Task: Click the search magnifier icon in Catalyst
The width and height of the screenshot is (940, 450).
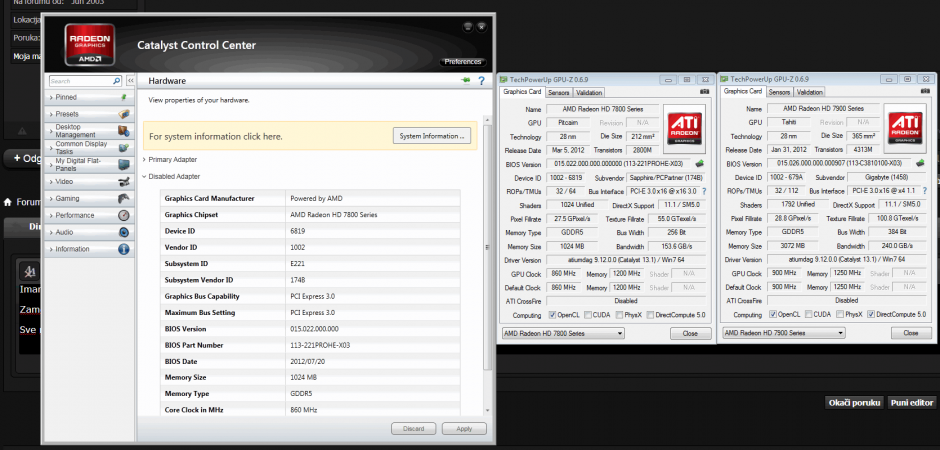Action: coord(117,81)
